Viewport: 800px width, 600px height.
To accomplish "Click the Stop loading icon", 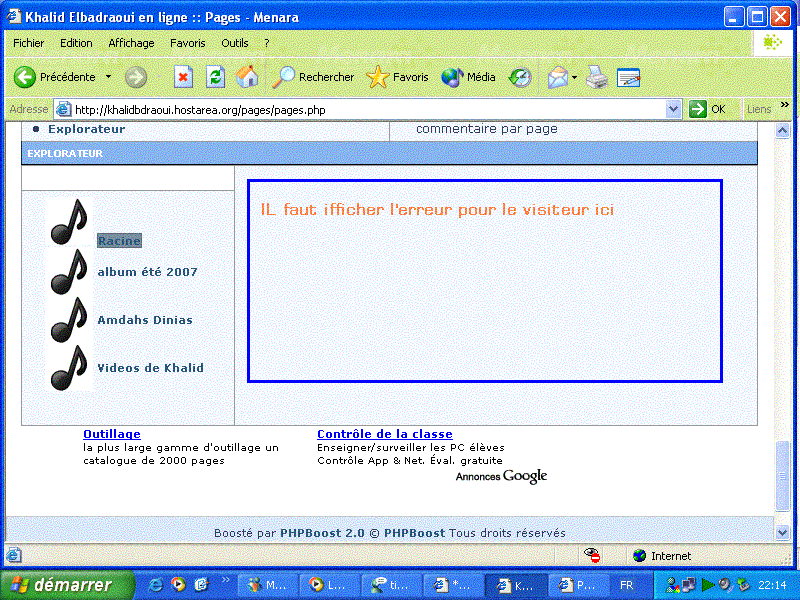I will click(184, 77).
